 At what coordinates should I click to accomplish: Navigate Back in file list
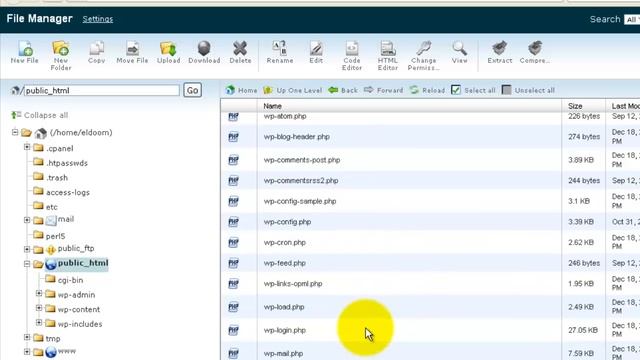(x=343, y=90)
